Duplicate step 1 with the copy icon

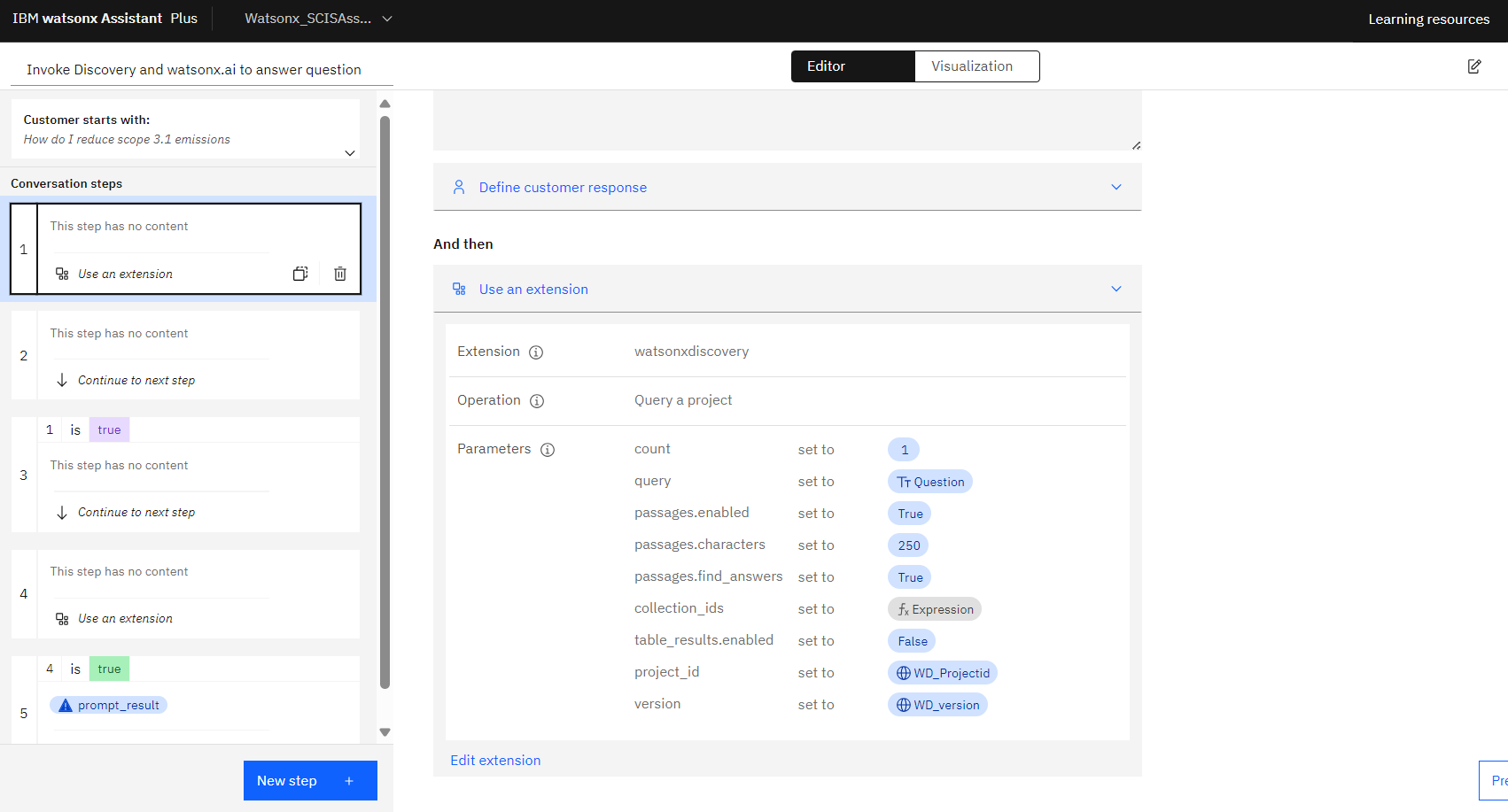[x=300, y=274]
